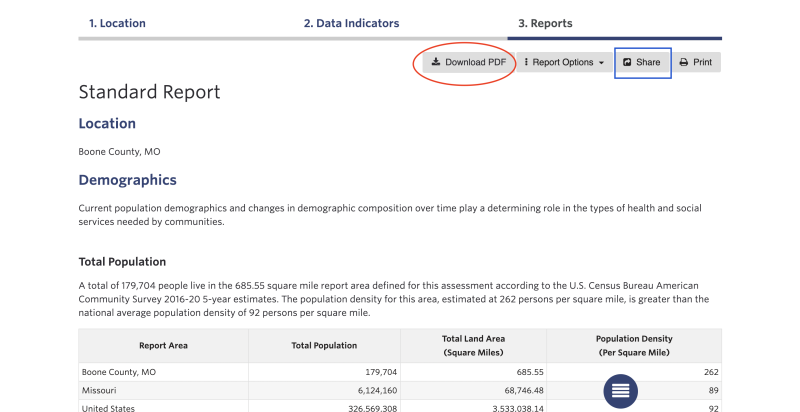Image resolution: width=800 pixels, height=412 pixels.
Task: Click the Download PDF button
Action: tap(468, 62)
